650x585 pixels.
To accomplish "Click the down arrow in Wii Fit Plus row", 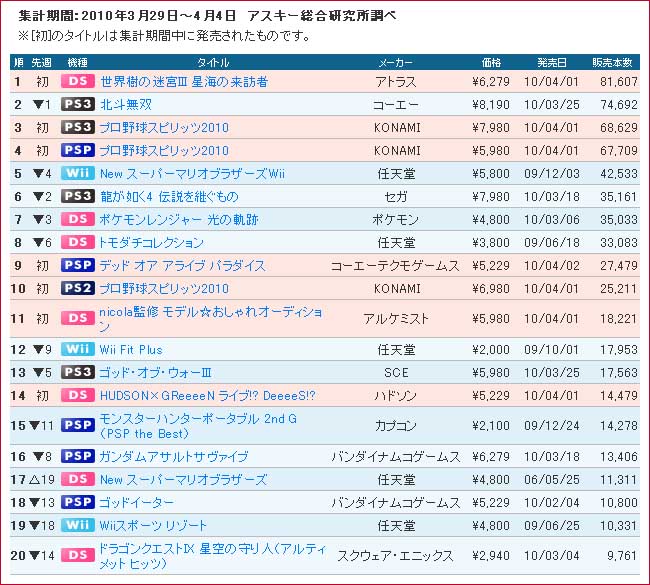I will point(38,350).
